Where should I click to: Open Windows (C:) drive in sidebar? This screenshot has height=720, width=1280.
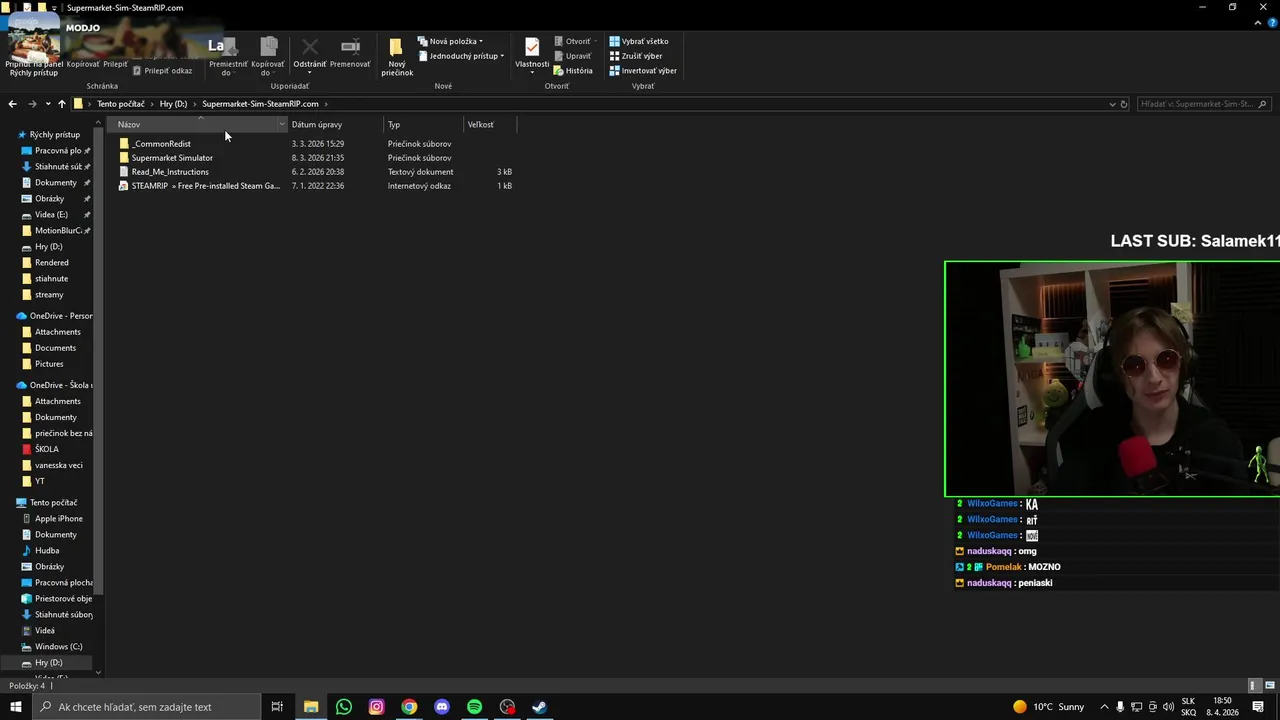coord(58,646)
